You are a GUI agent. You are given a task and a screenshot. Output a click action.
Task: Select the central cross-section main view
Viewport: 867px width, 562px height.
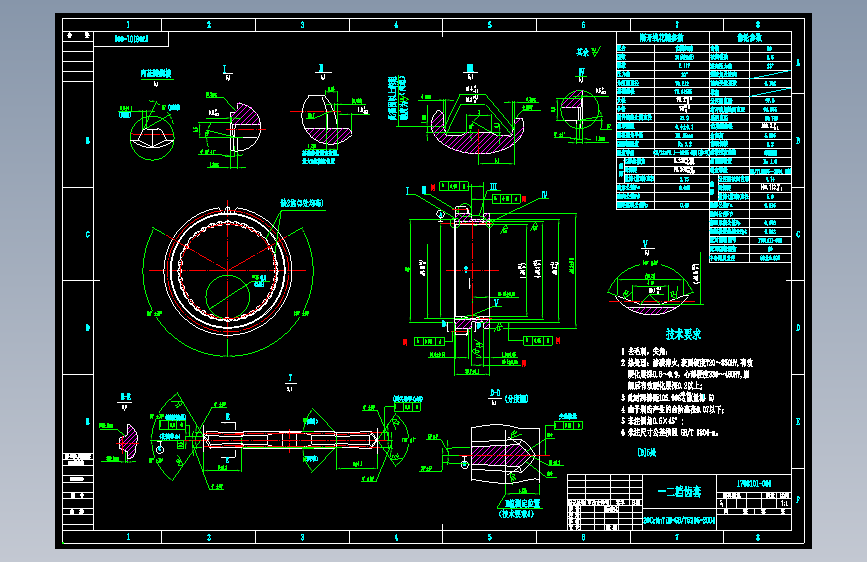pyautogui.click(x=471, y=271)
